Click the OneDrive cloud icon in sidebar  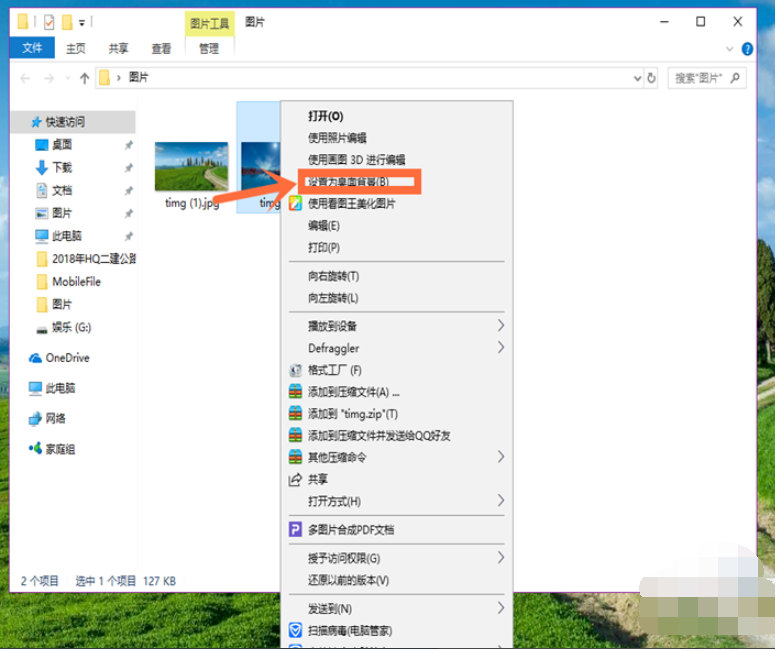point(35,358)
